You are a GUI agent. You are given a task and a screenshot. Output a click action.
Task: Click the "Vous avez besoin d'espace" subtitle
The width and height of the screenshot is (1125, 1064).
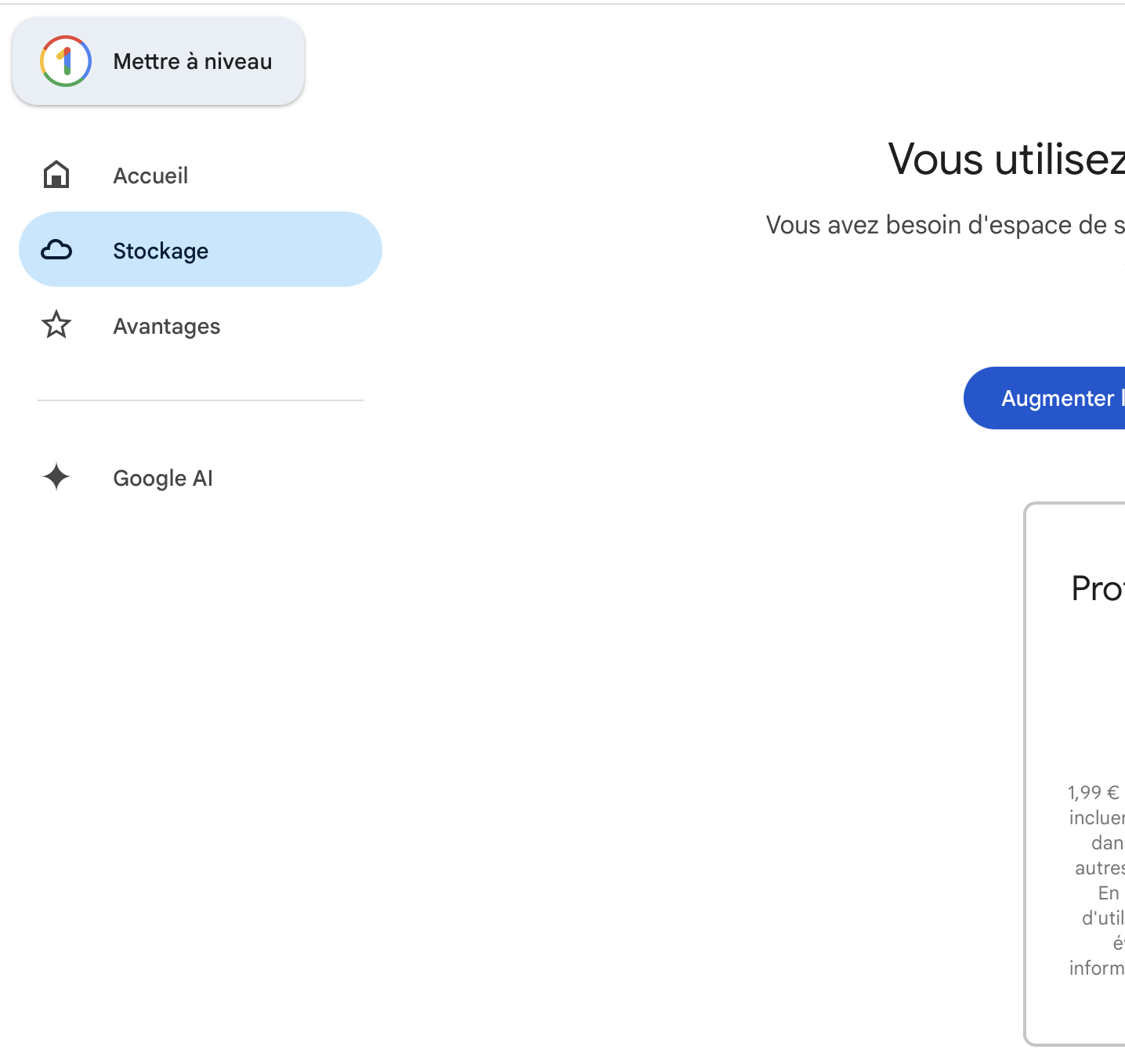coord(945,226)
